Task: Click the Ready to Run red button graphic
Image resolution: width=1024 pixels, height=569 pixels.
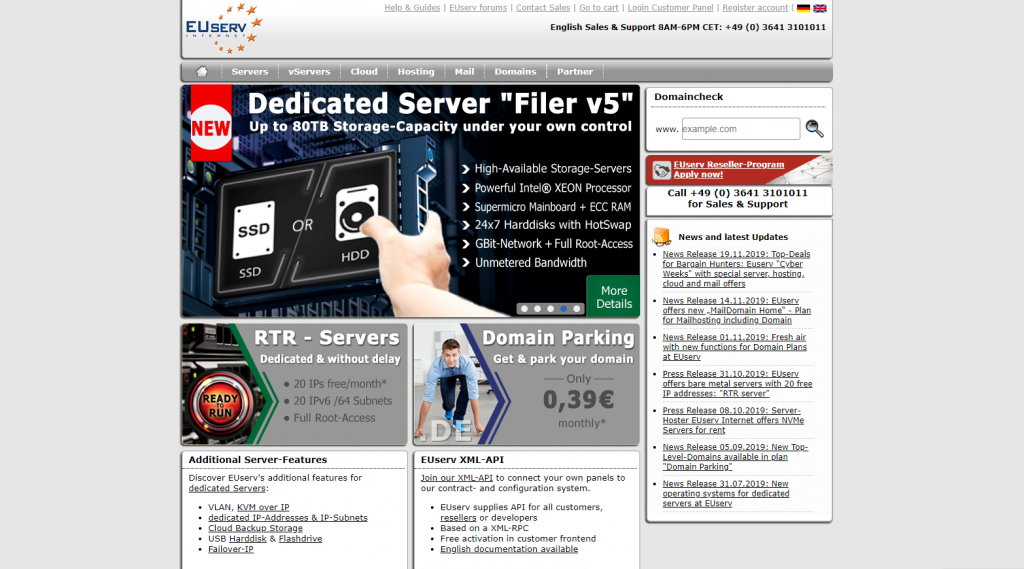Action: [x=220, y=405]
